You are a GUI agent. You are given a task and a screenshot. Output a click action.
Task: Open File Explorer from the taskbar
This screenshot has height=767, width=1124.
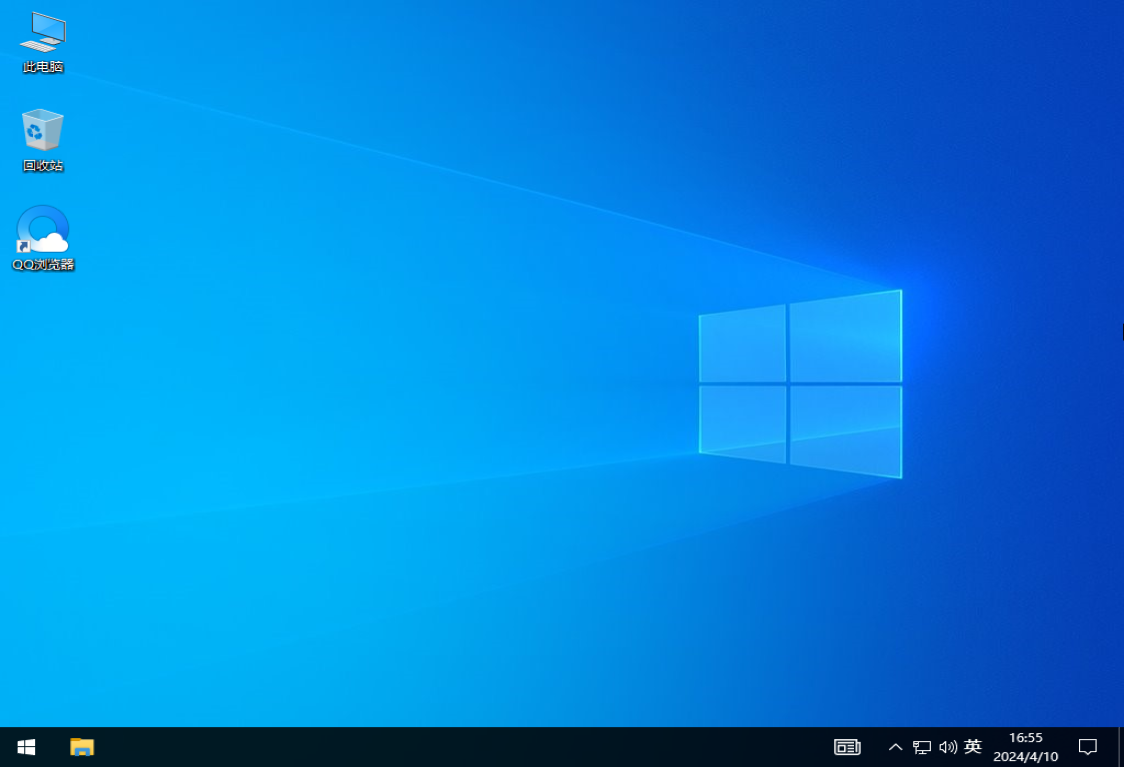[x=81, y=747]
